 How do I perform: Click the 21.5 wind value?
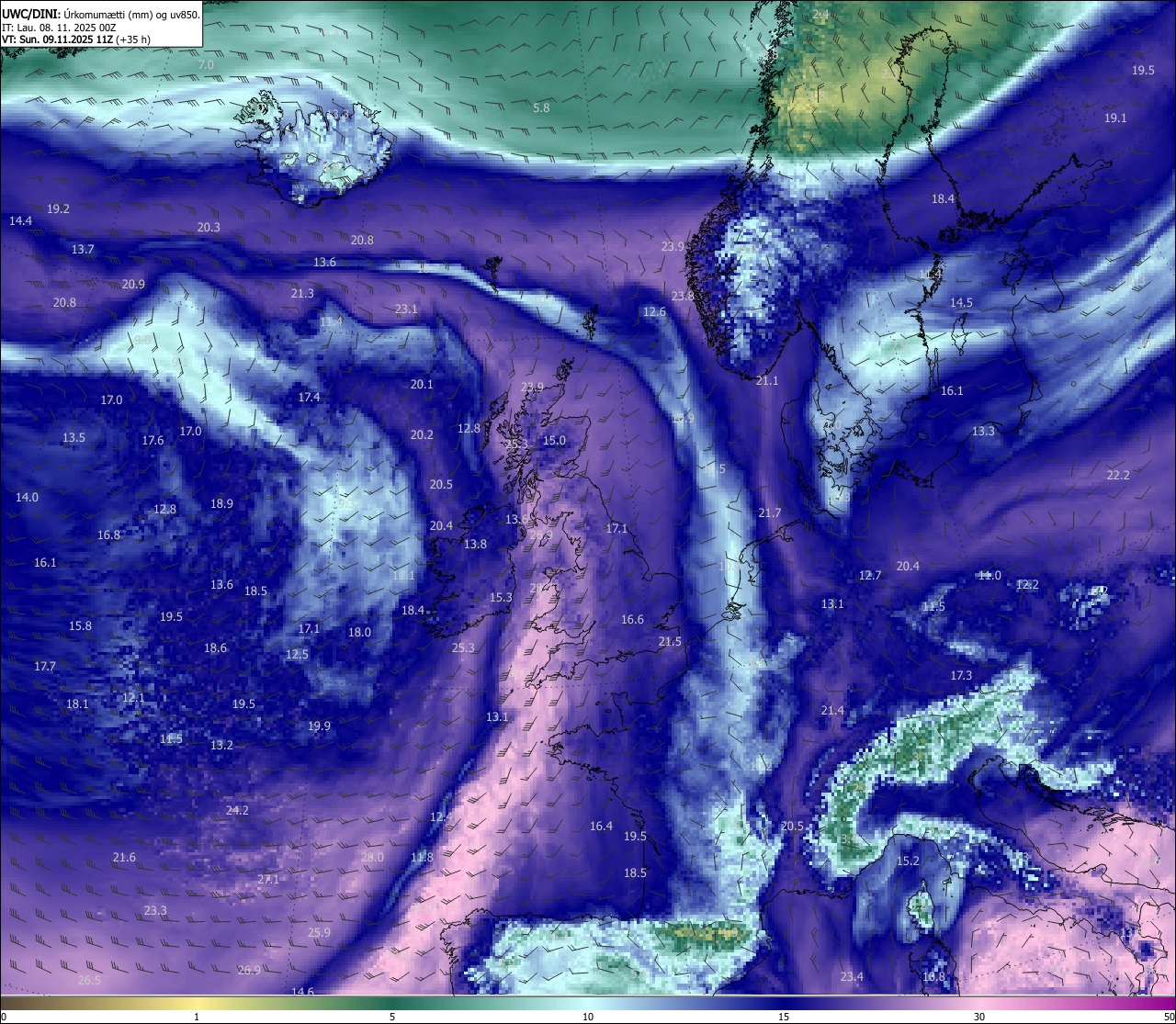670,641
